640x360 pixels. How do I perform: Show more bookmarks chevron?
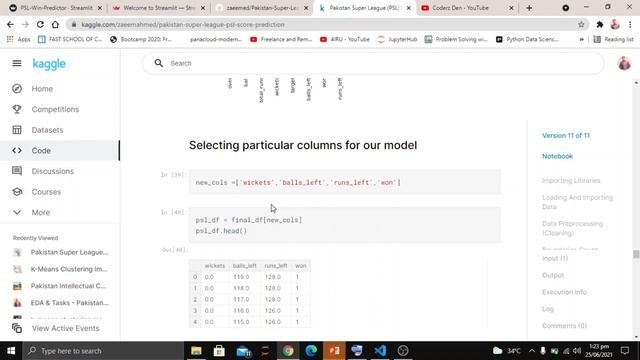(582, 39)
